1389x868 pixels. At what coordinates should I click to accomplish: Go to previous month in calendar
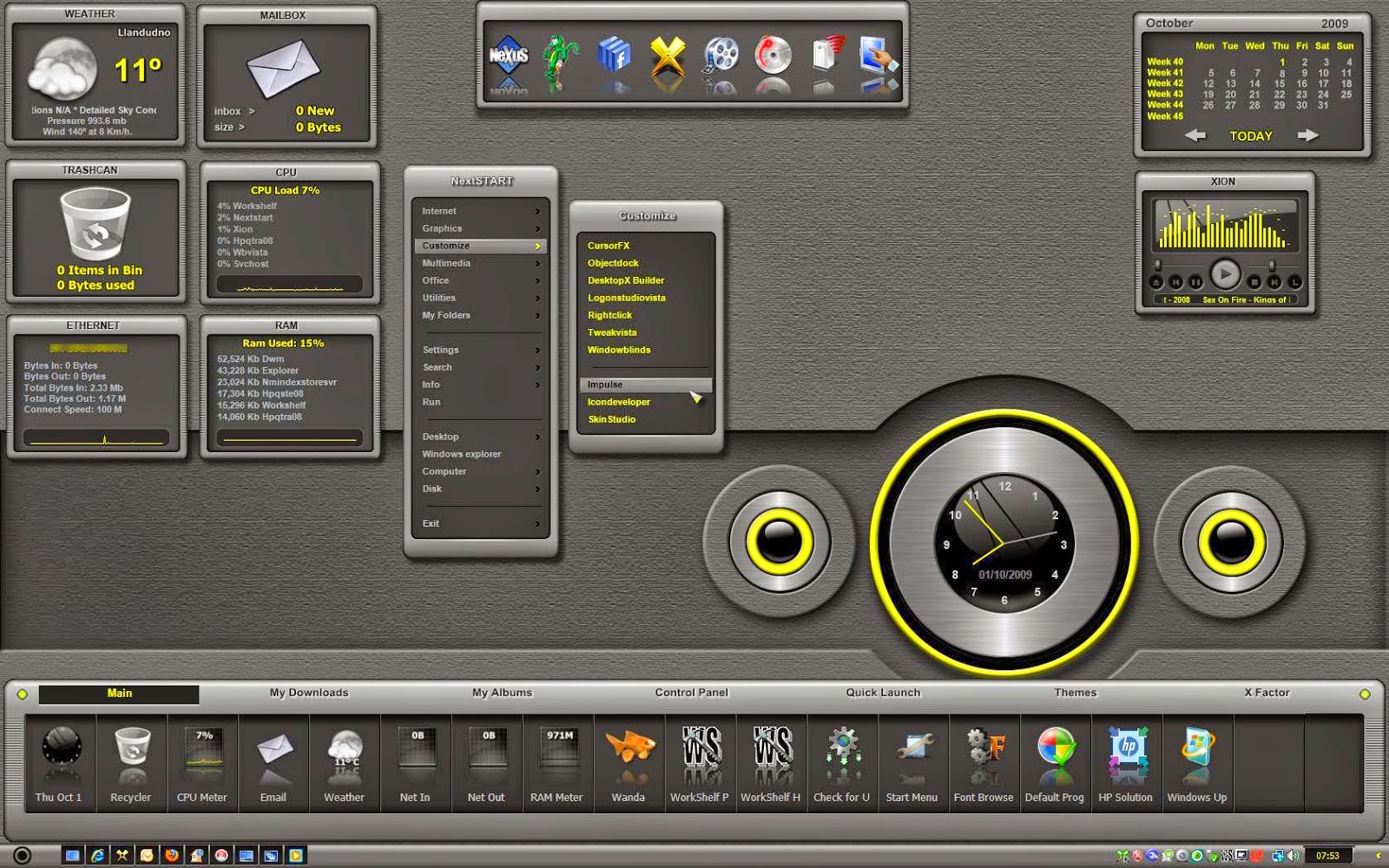[1195, 135]
